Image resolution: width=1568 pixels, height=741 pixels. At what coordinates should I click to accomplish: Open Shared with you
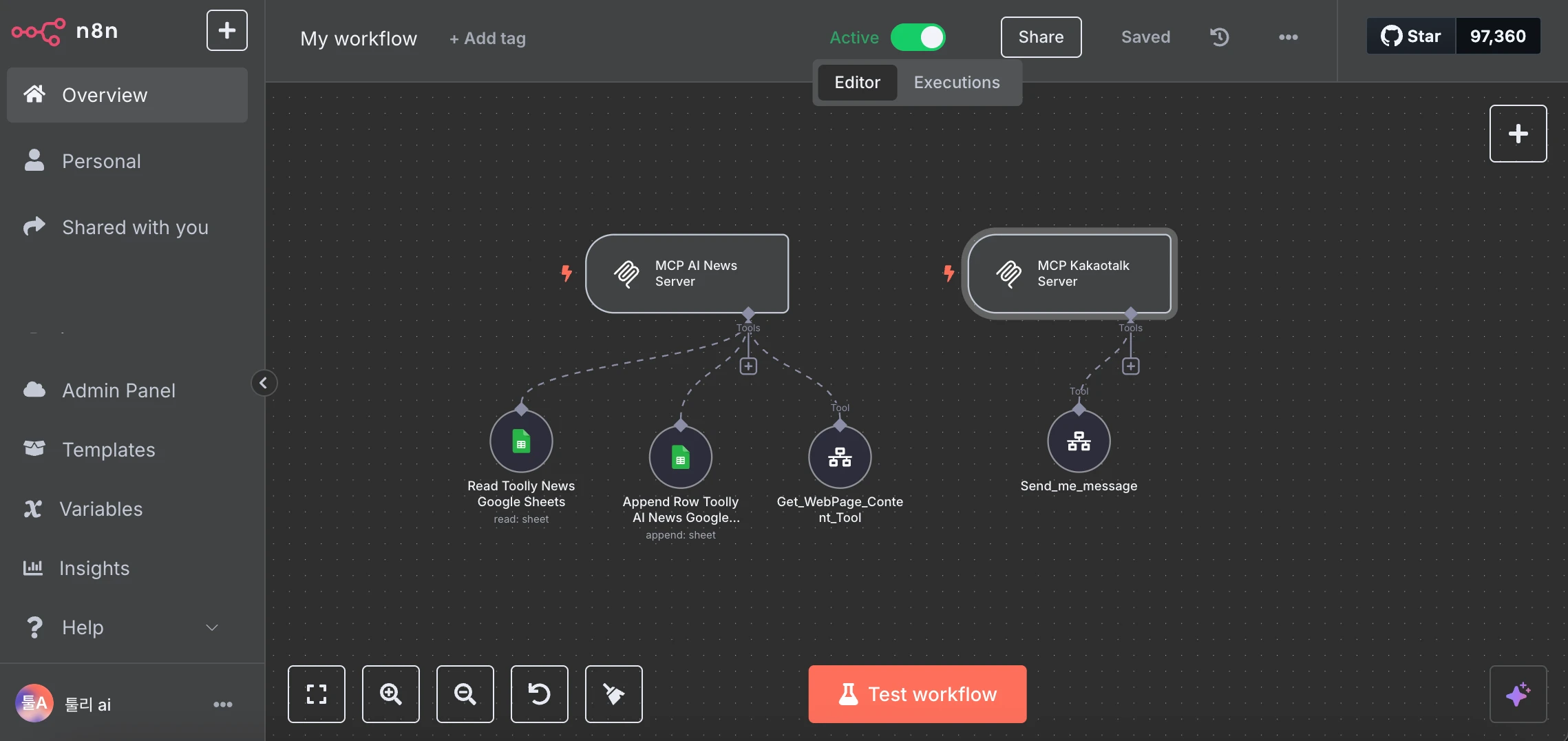click(127, 227)
